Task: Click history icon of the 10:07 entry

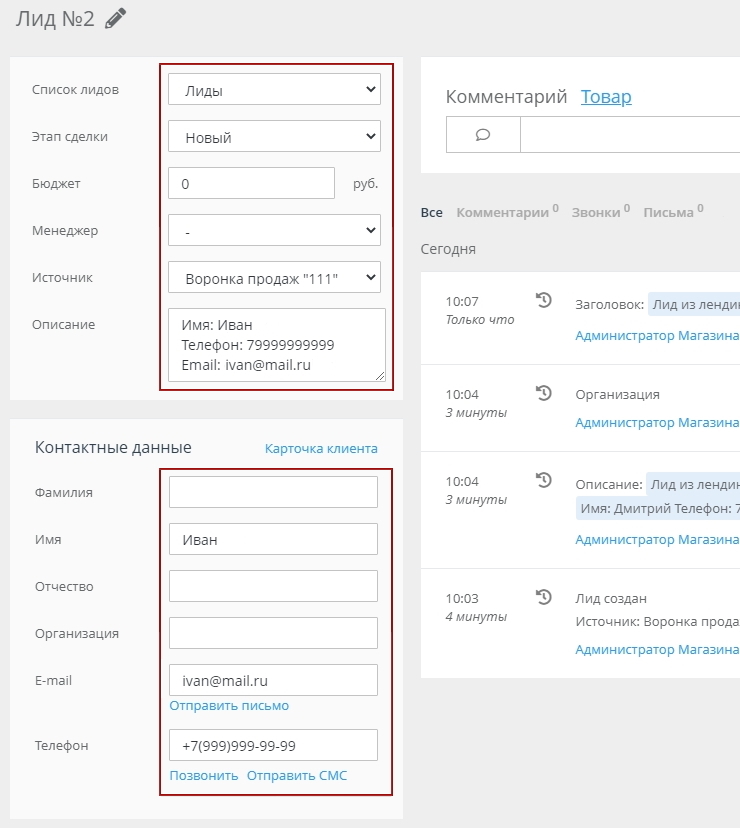Action: pyautogui.click(x=544, y=299)
